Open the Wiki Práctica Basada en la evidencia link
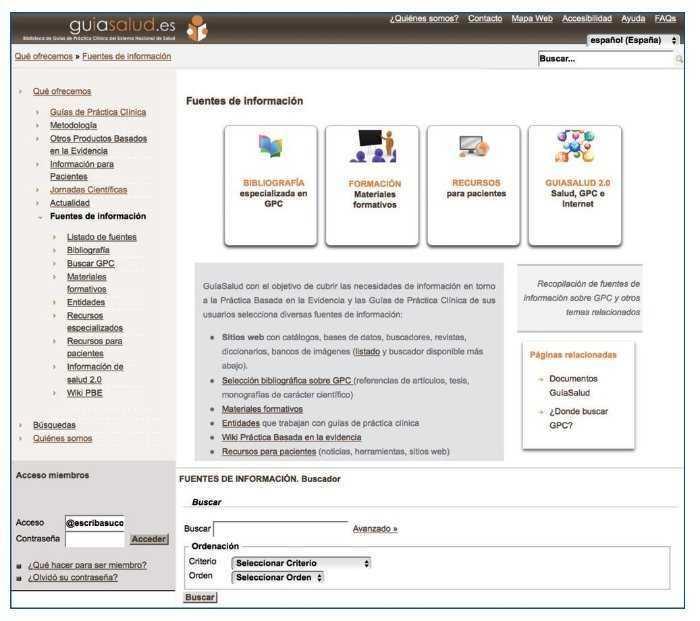The height and width of the screenshot is (621, 700). [x=291, y=437]
